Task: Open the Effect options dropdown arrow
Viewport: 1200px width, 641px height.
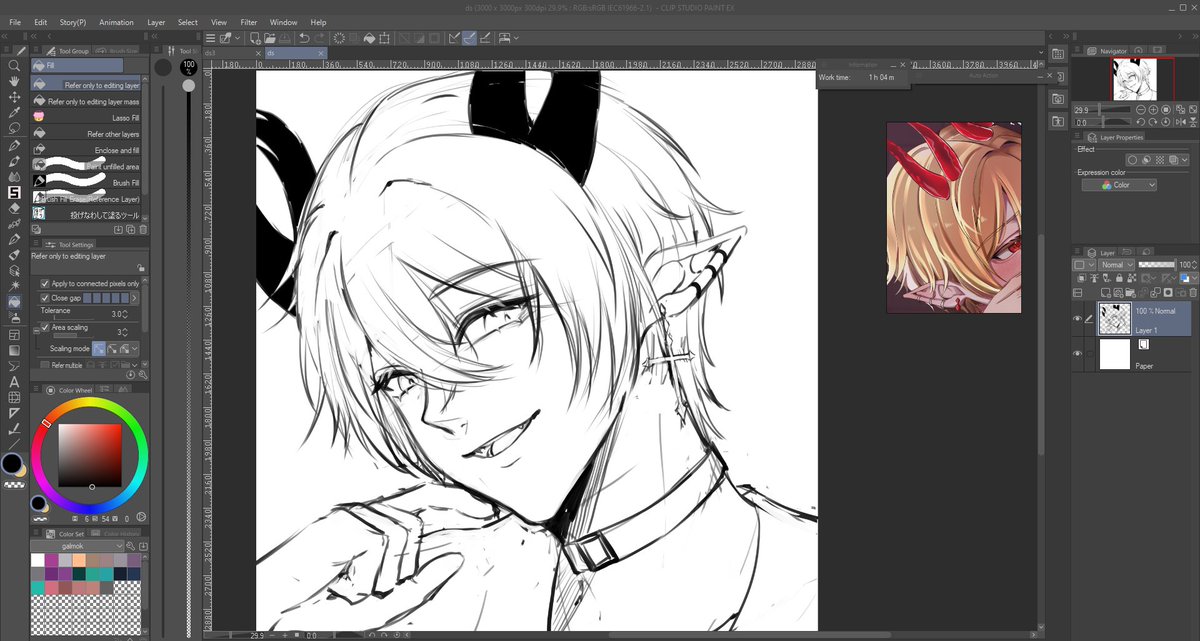Action: tap(1185, 160)
